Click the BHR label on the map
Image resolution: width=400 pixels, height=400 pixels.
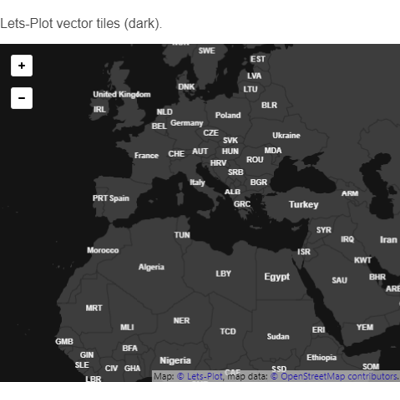coord(377,277)
